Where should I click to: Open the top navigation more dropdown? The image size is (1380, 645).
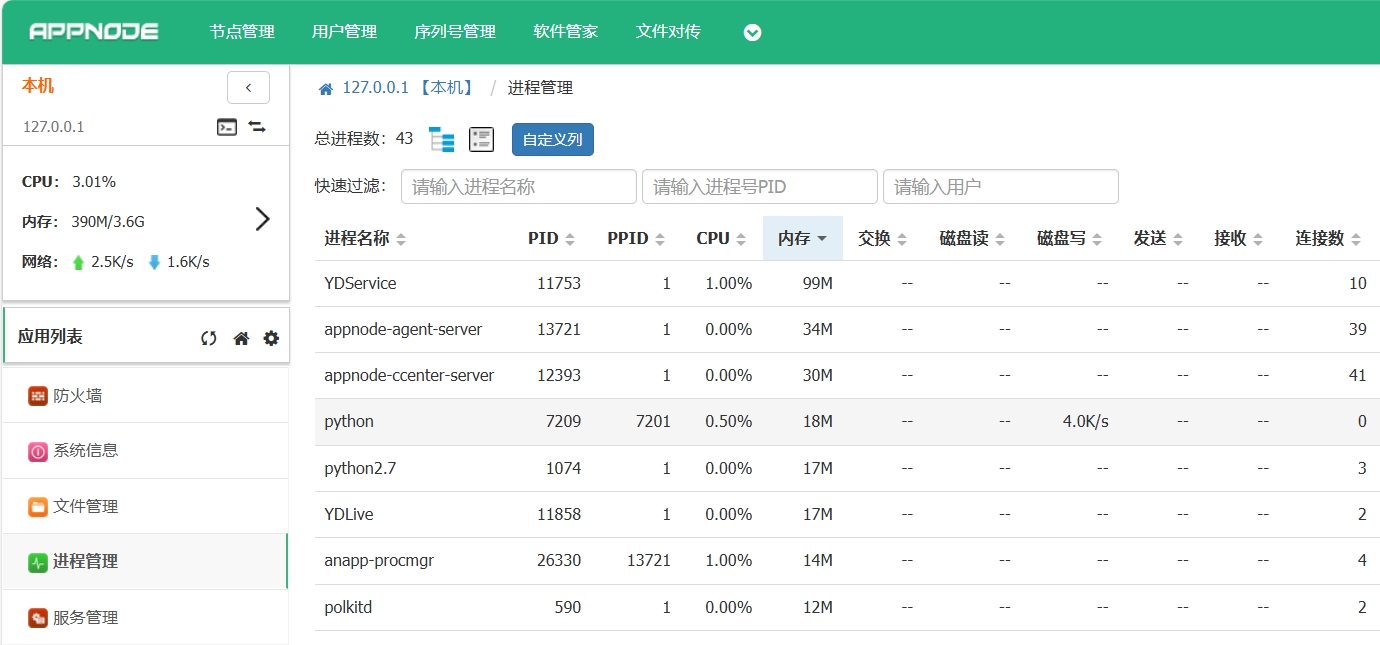pos(753,32)
